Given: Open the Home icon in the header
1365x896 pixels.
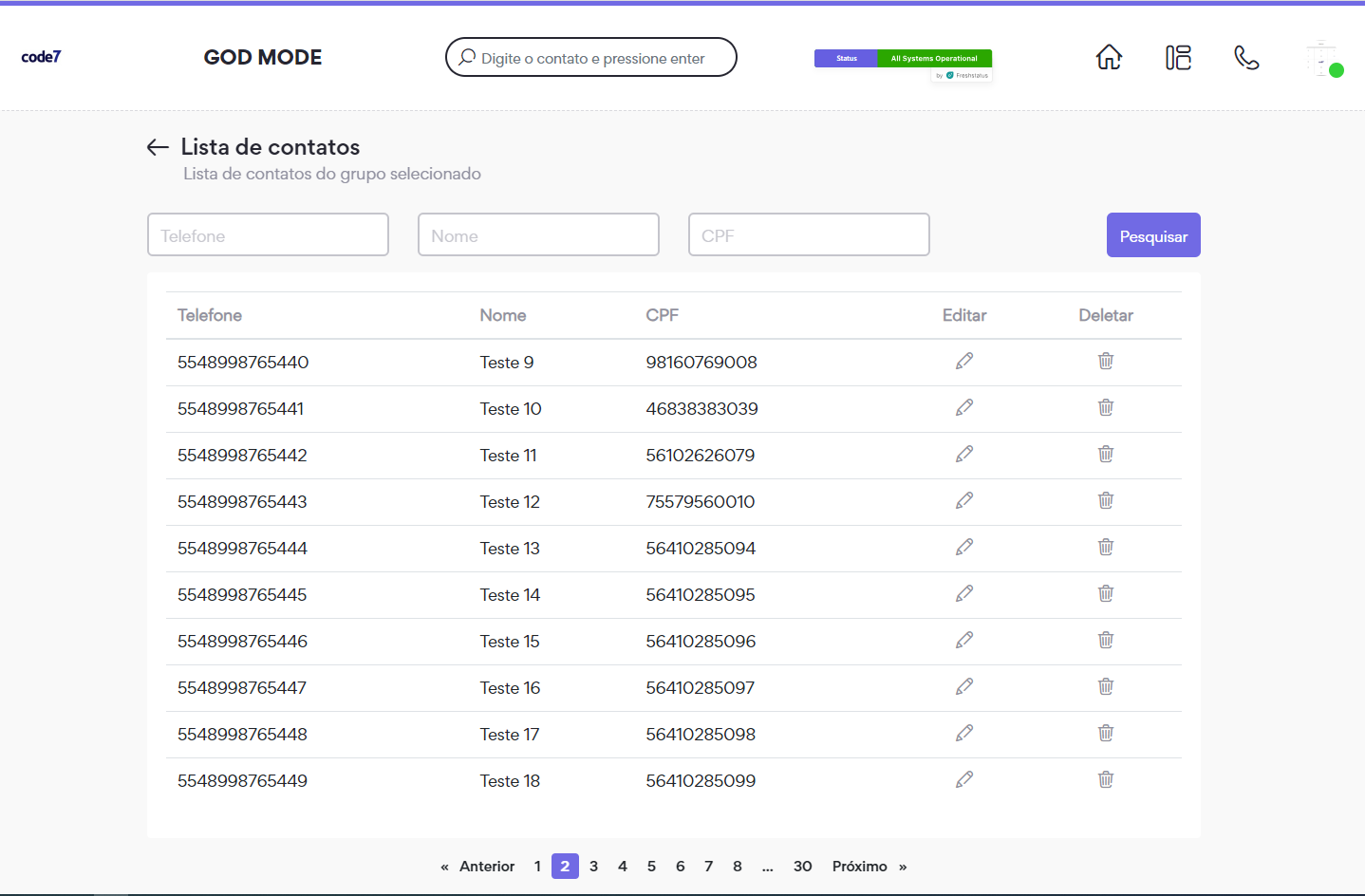Looking at the screenshot, I should 1109,58.
